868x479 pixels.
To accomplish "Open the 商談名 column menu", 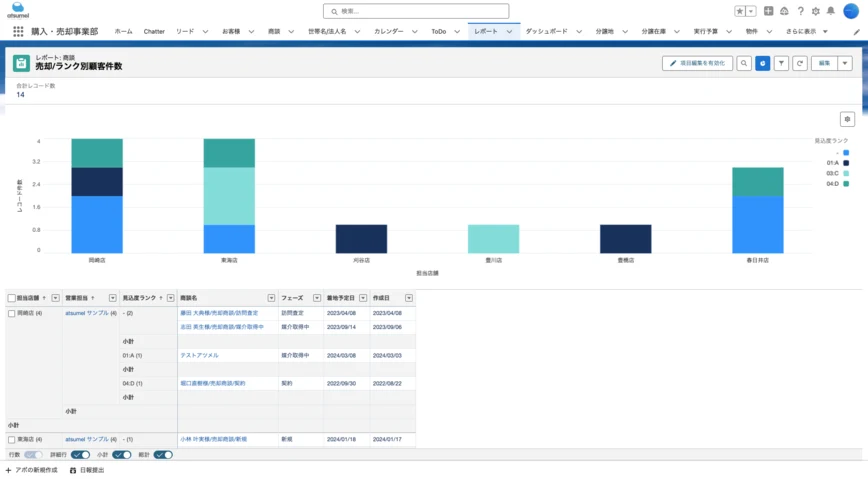I will coord(271,298).
